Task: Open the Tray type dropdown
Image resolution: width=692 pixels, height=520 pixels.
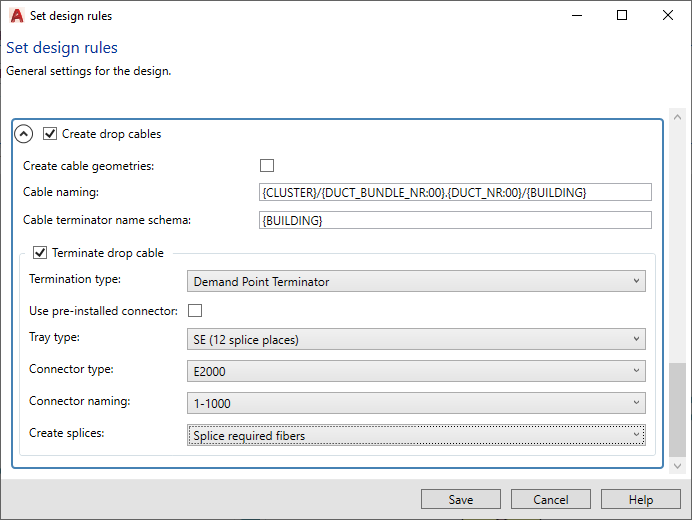Action: (416, 339)
